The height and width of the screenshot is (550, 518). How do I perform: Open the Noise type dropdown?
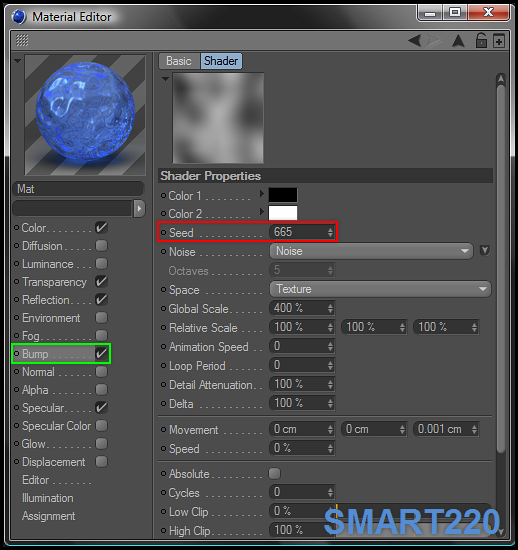coord(371,251)
